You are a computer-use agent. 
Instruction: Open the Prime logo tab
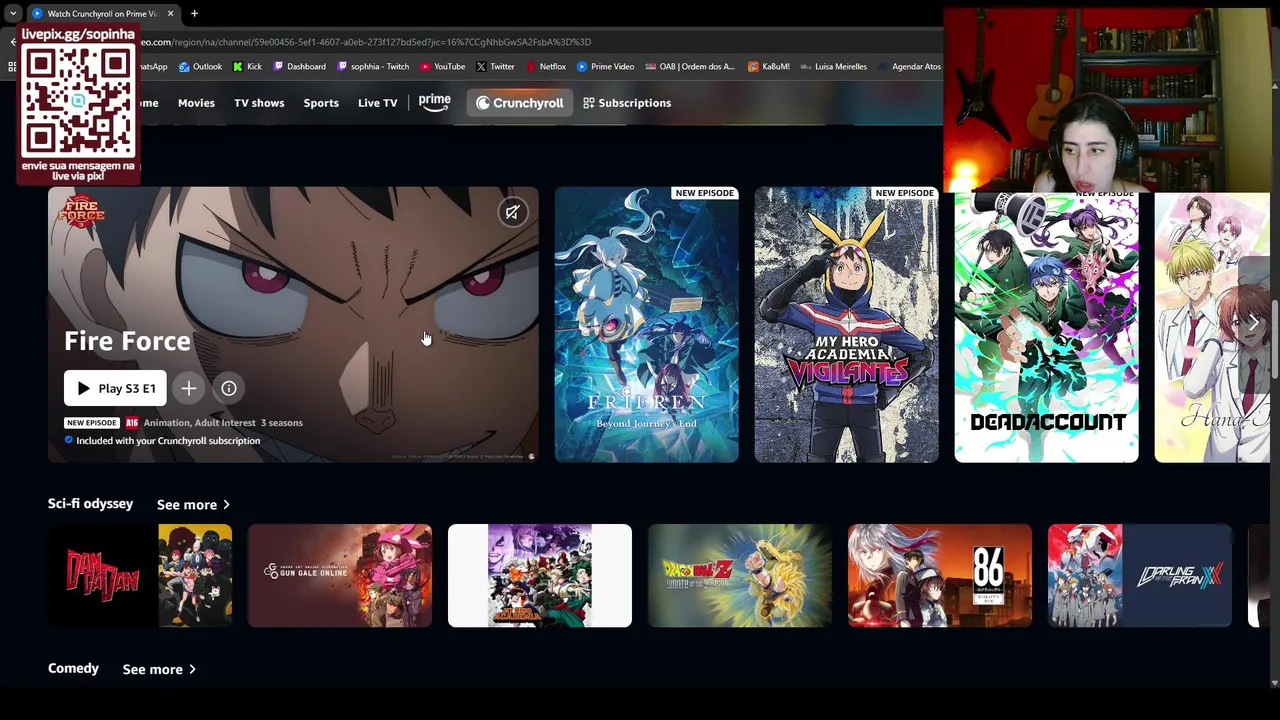(435, 102)
